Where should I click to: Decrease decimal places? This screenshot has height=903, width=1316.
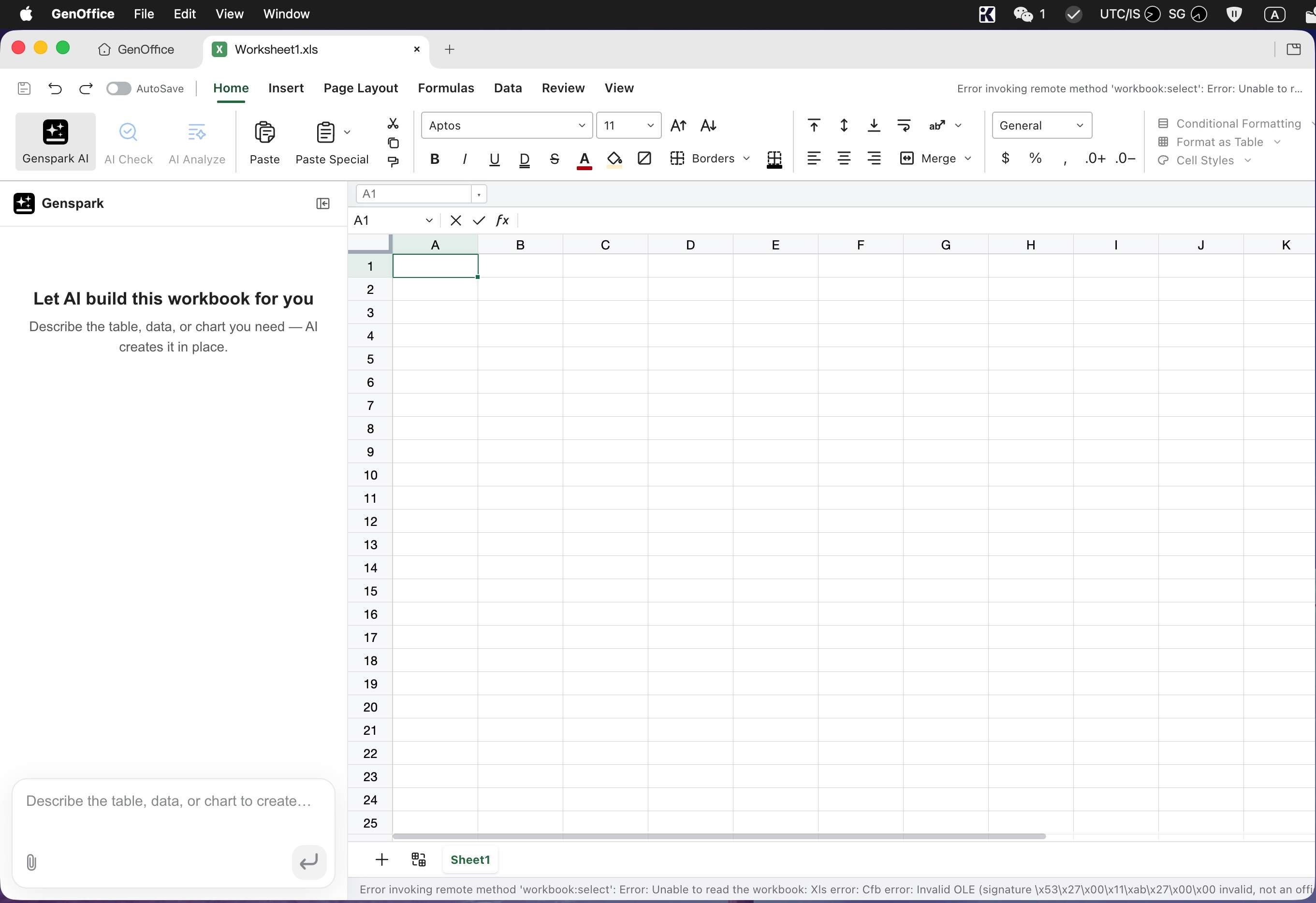click(x=1125, y=159)
